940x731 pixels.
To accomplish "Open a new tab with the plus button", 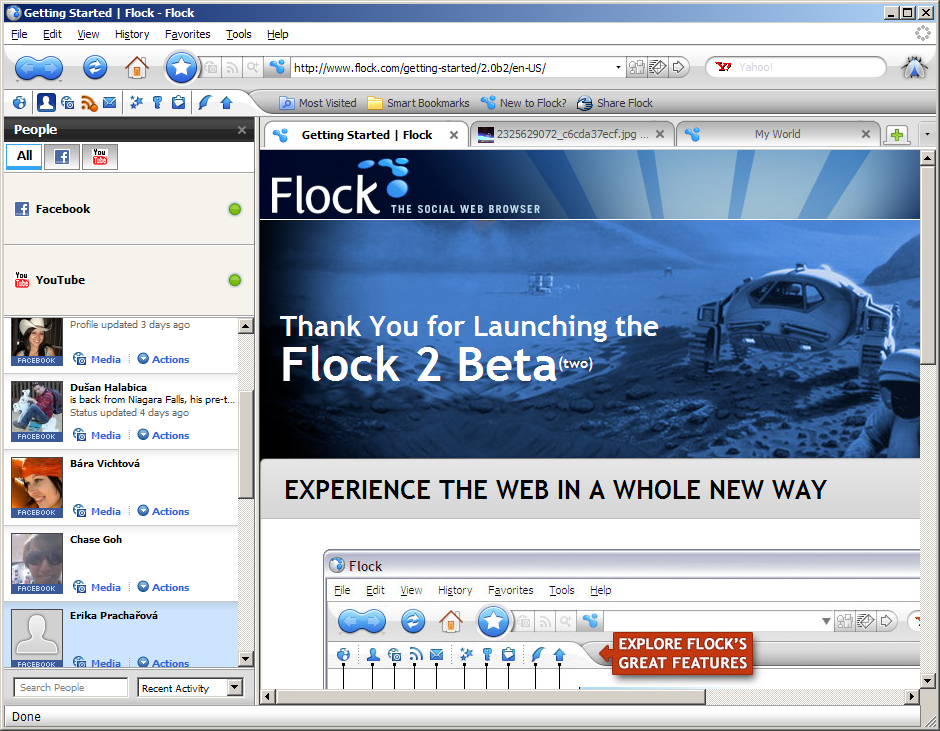I will click(897, 135).
